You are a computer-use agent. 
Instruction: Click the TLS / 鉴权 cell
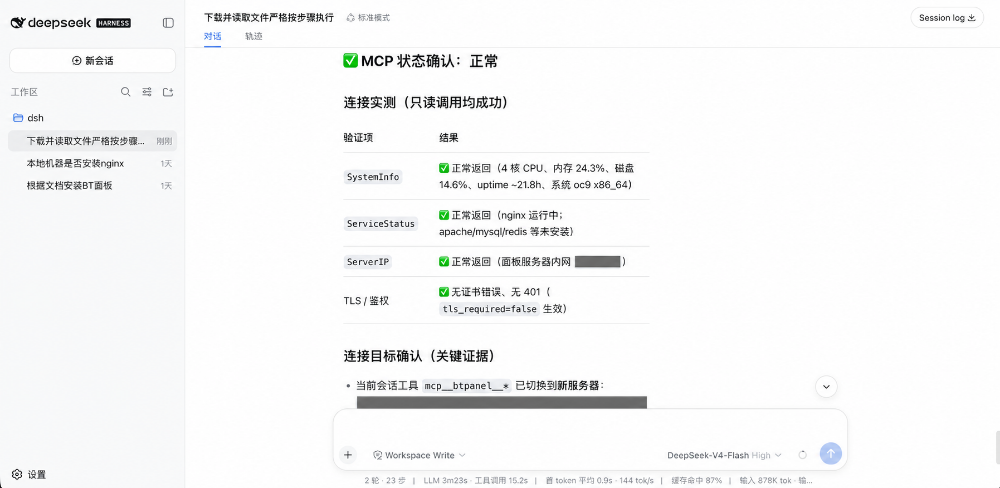[x=366, y=300]
